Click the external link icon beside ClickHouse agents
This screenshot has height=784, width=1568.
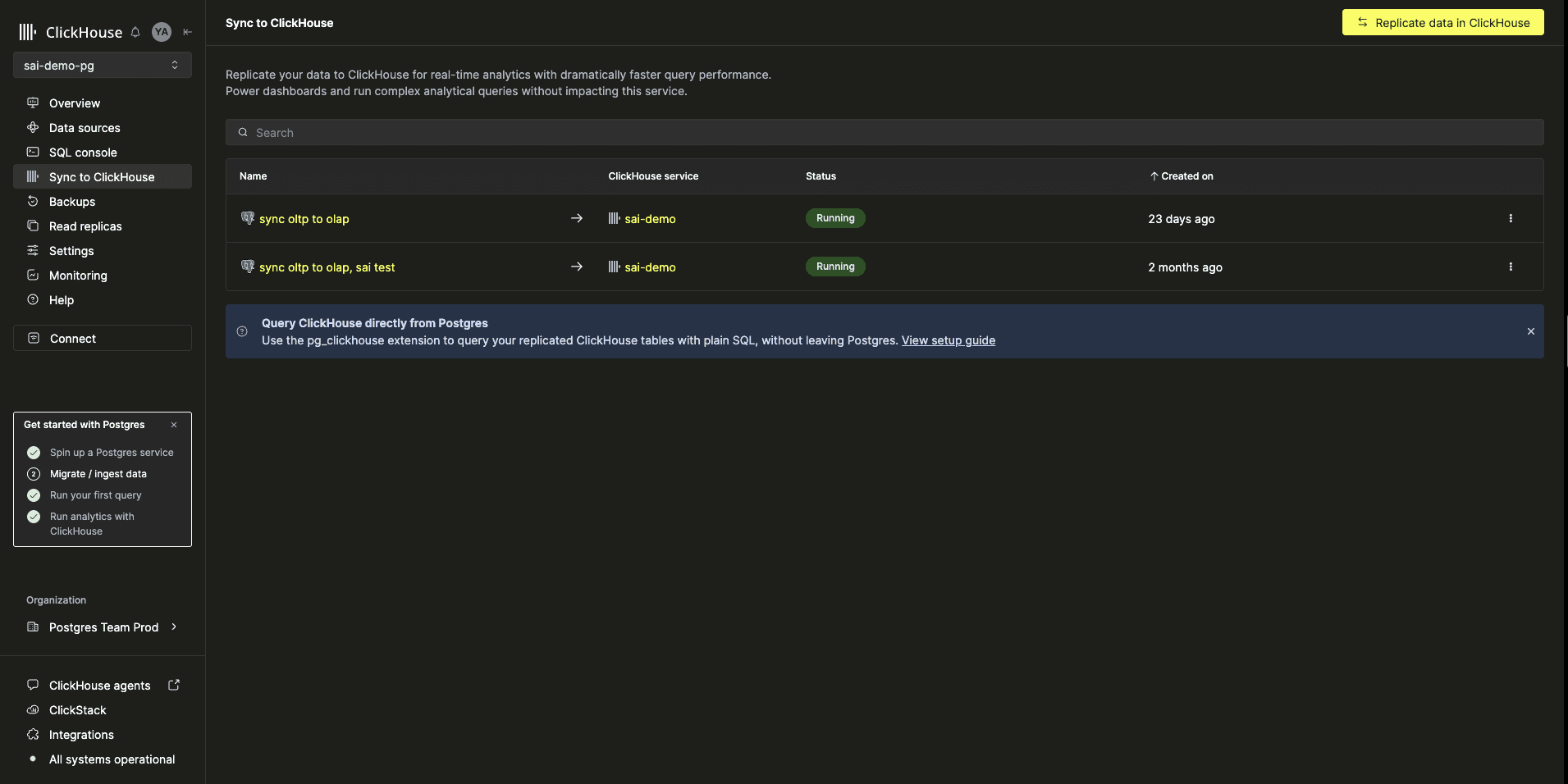pyautogui.click(x=174, y=685)
